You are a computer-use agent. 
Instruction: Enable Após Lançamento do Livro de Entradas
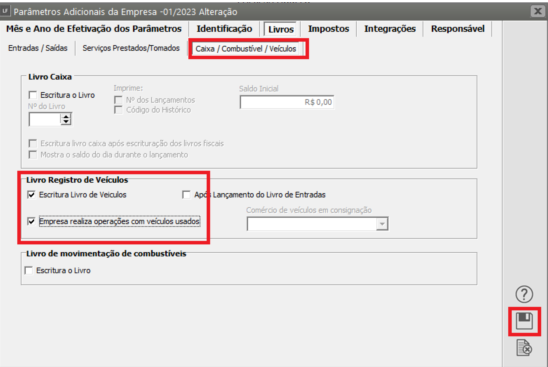pyautogui.click(x=186, y=195)
